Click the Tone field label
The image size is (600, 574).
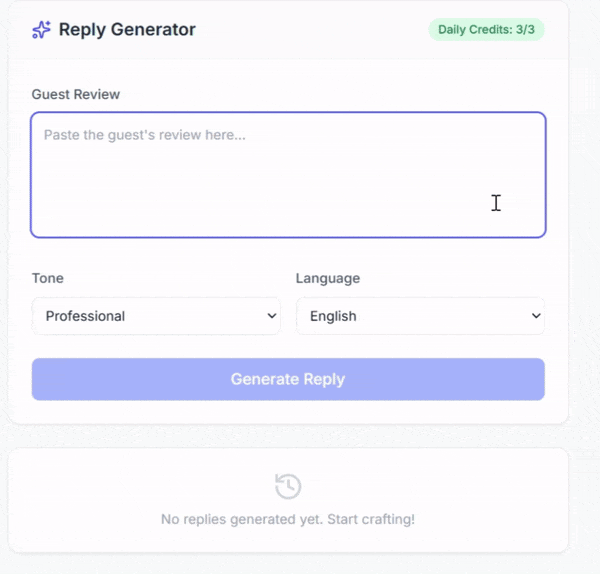coord(47,278)
